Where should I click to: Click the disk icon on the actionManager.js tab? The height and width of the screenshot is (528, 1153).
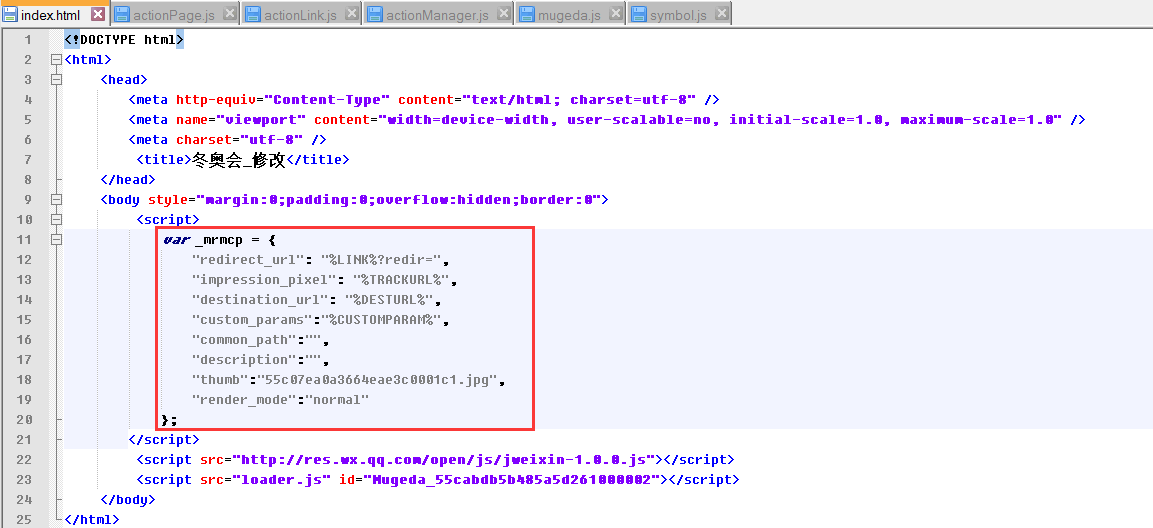[x=375, y=15]
